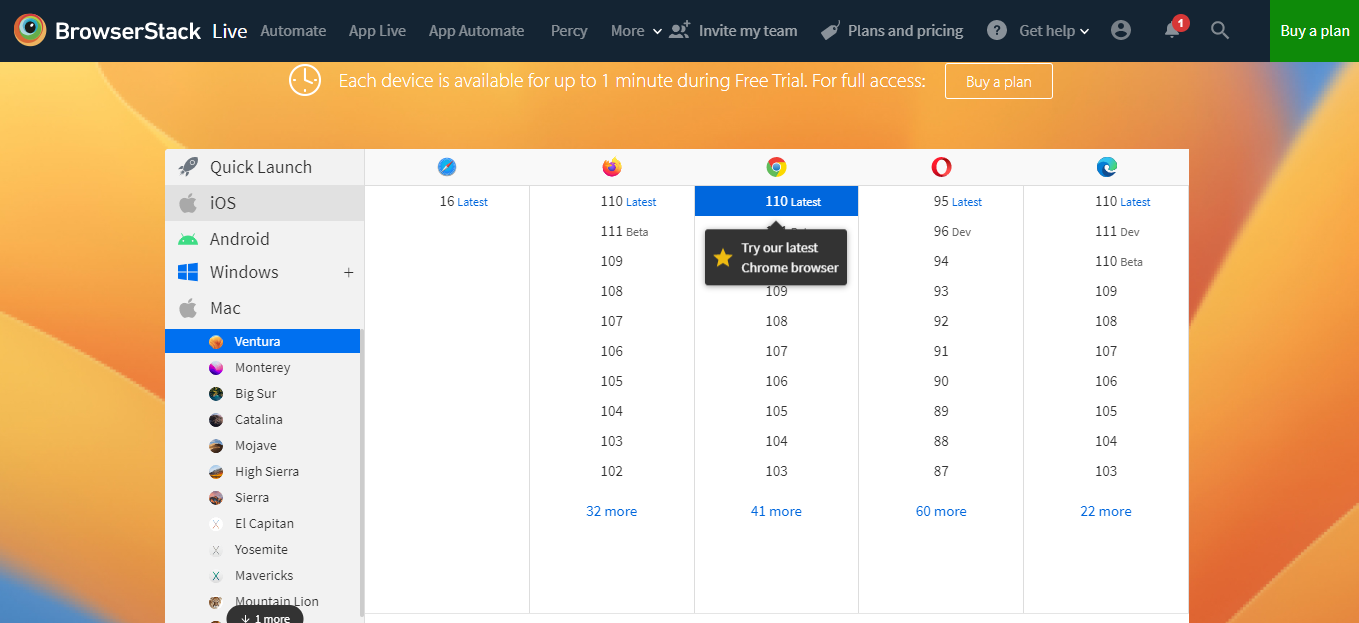Click the green Buy a plan button
The height and width of the screenshot is (623, 1359).
click(1314, 31)
